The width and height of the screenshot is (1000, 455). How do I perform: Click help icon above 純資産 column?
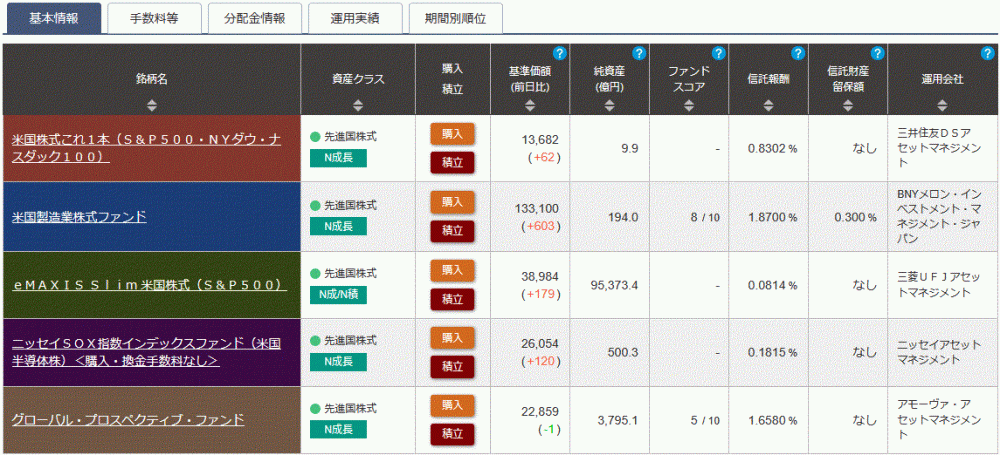pyautogui.click(x=639, y=53)
